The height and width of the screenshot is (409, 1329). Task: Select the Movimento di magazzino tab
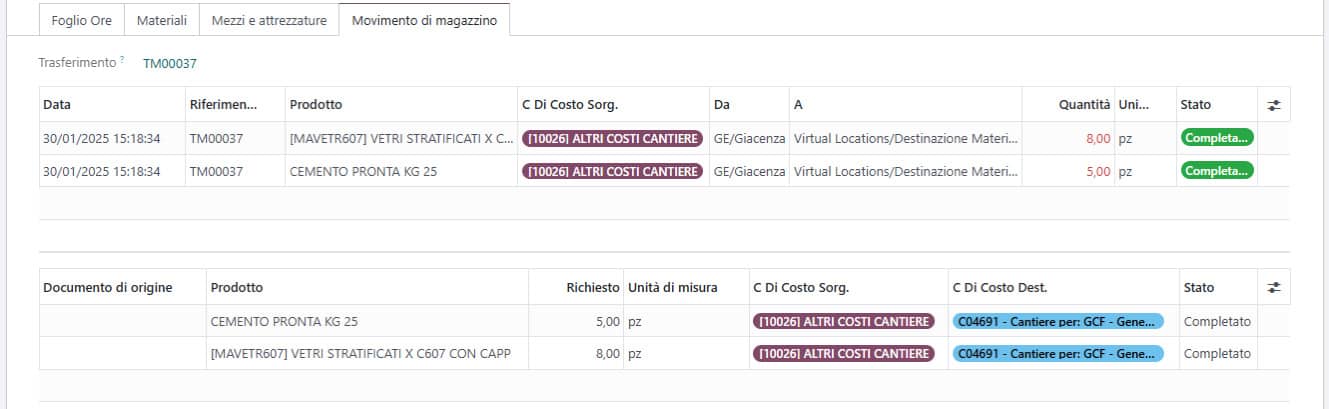click(425, 20)
